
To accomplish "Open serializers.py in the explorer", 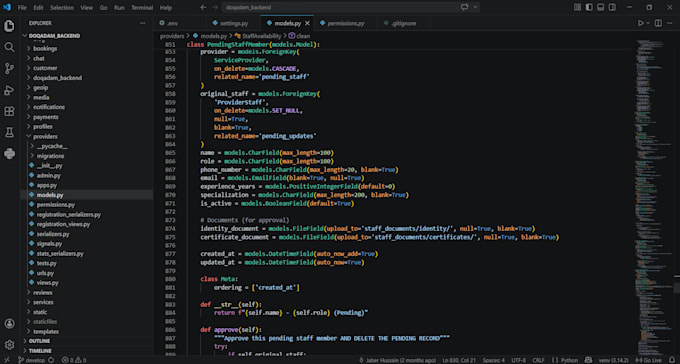I will pyautogui.click(x=53, y=234).
